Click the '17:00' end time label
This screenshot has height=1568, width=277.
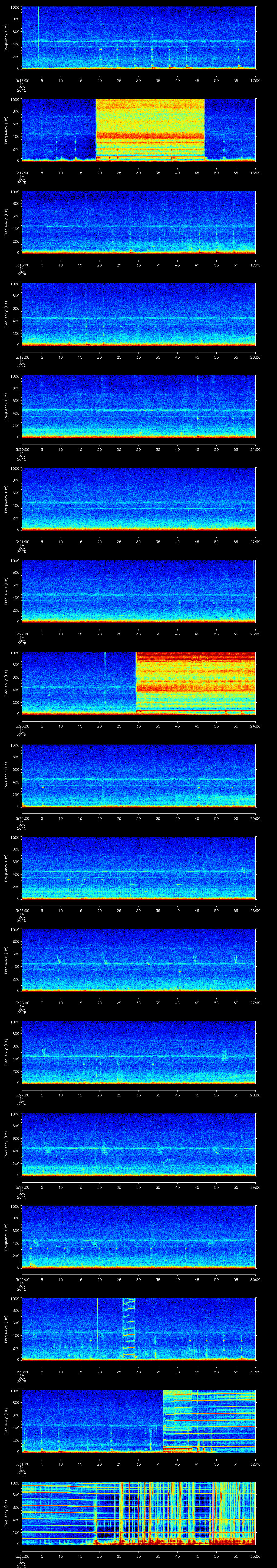[x=255, y=80]
